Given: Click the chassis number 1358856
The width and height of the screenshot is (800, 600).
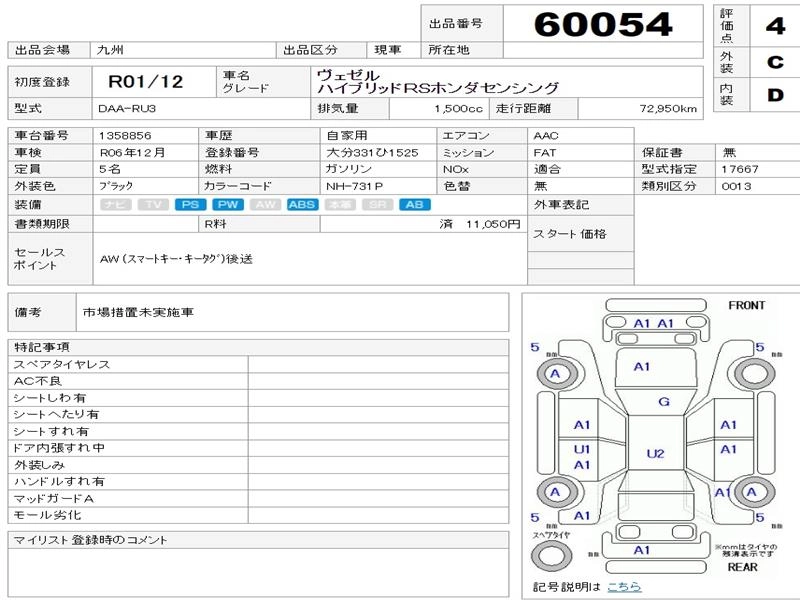Looking at the screenshot, I should [x=125, y=136].
